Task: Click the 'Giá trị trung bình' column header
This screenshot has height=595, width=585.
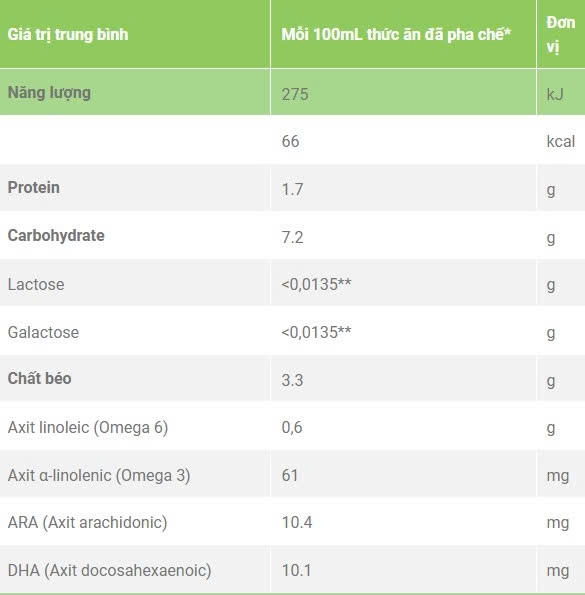Action: [x=68, y=35]
